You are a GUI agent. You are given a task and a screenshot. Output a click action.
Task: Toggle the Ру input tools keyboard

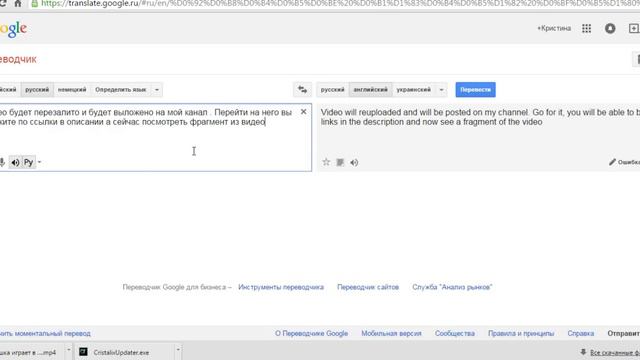(x=28, y=162)
